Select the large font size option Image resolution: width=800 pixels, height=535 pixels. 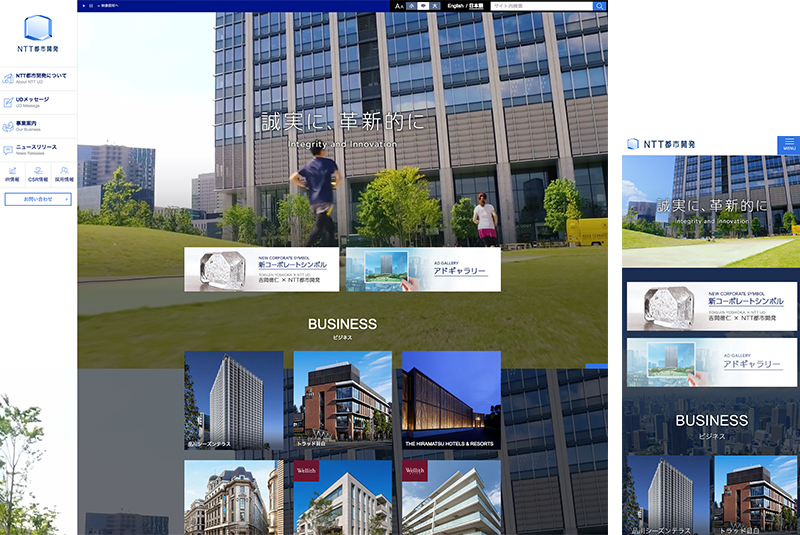435,6
